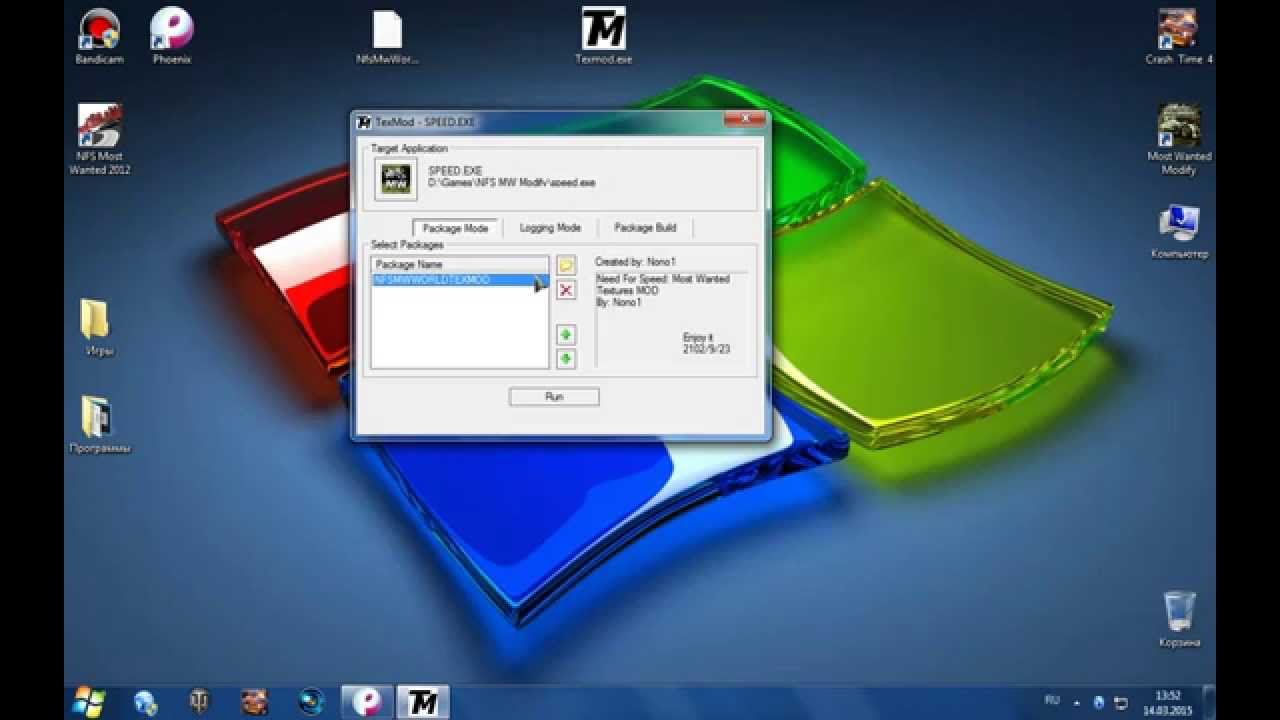Move package up with green arrow

(566, 335)
